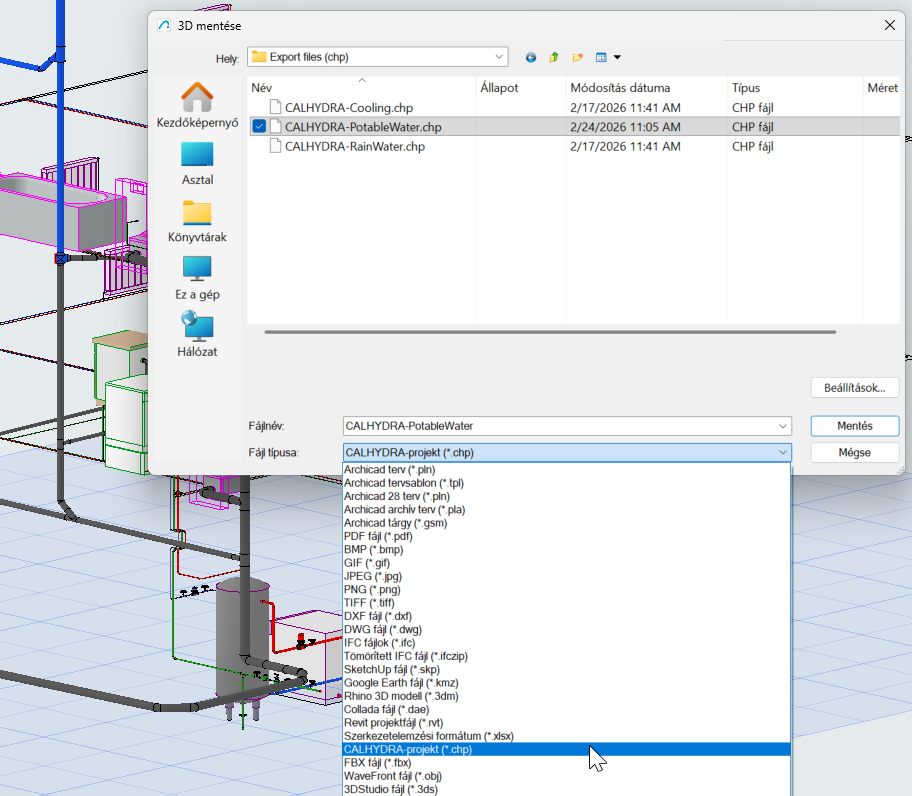This screenshot has width=912, height=796.
Task: Uncheck the CALHYDRA-PotableWater.chp checkbox
Action: coord(260,127)
